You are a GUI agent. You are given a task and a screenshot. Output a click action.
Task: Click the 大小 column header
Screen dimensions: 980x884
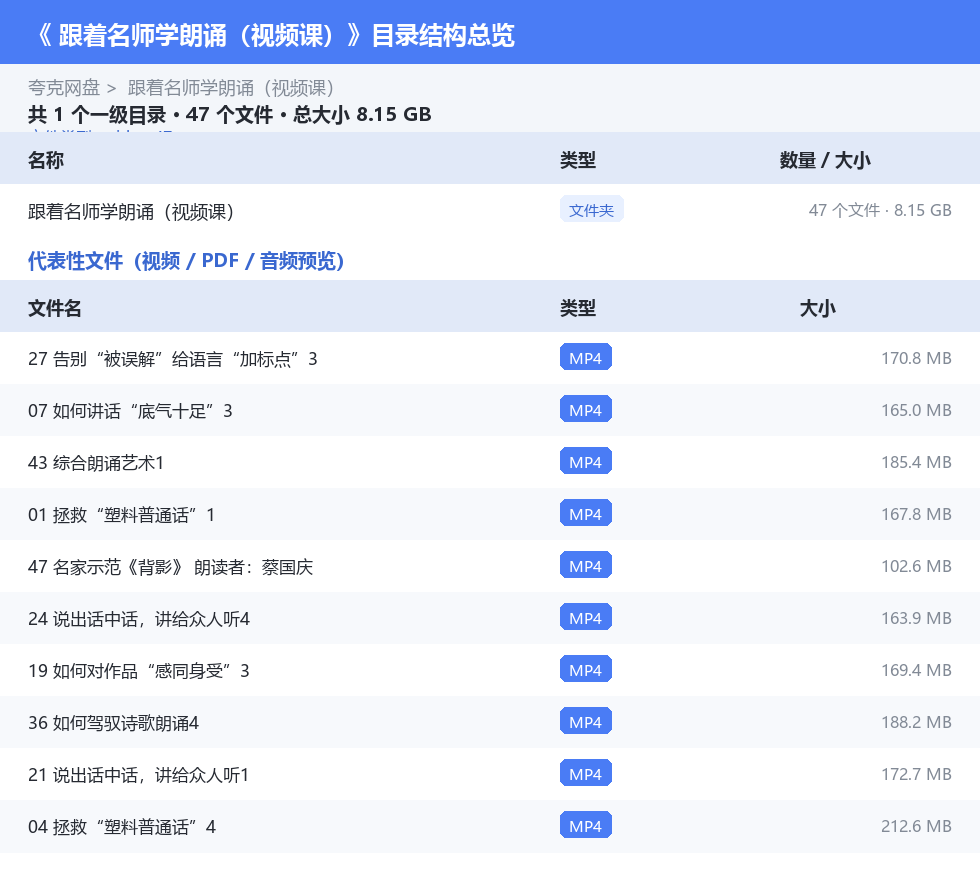point(818,308)
